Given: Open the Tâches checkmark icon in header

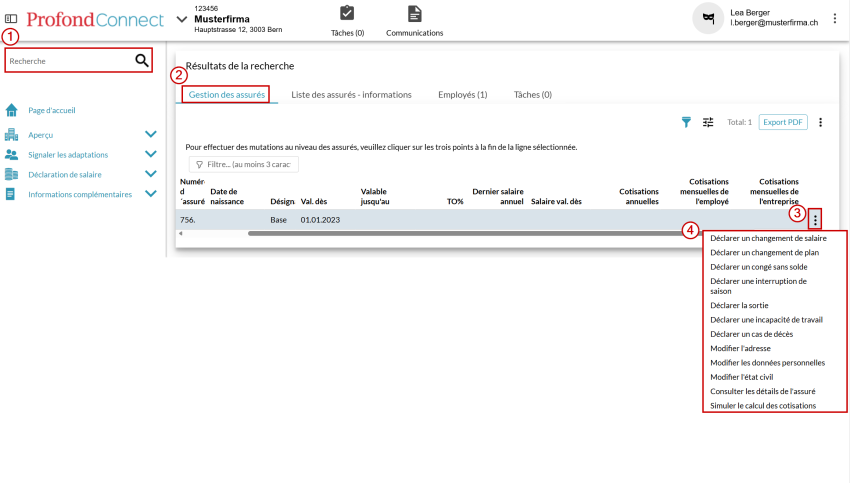Looking at the screenshot, I should pyautogui.click(x=347, y=14).
